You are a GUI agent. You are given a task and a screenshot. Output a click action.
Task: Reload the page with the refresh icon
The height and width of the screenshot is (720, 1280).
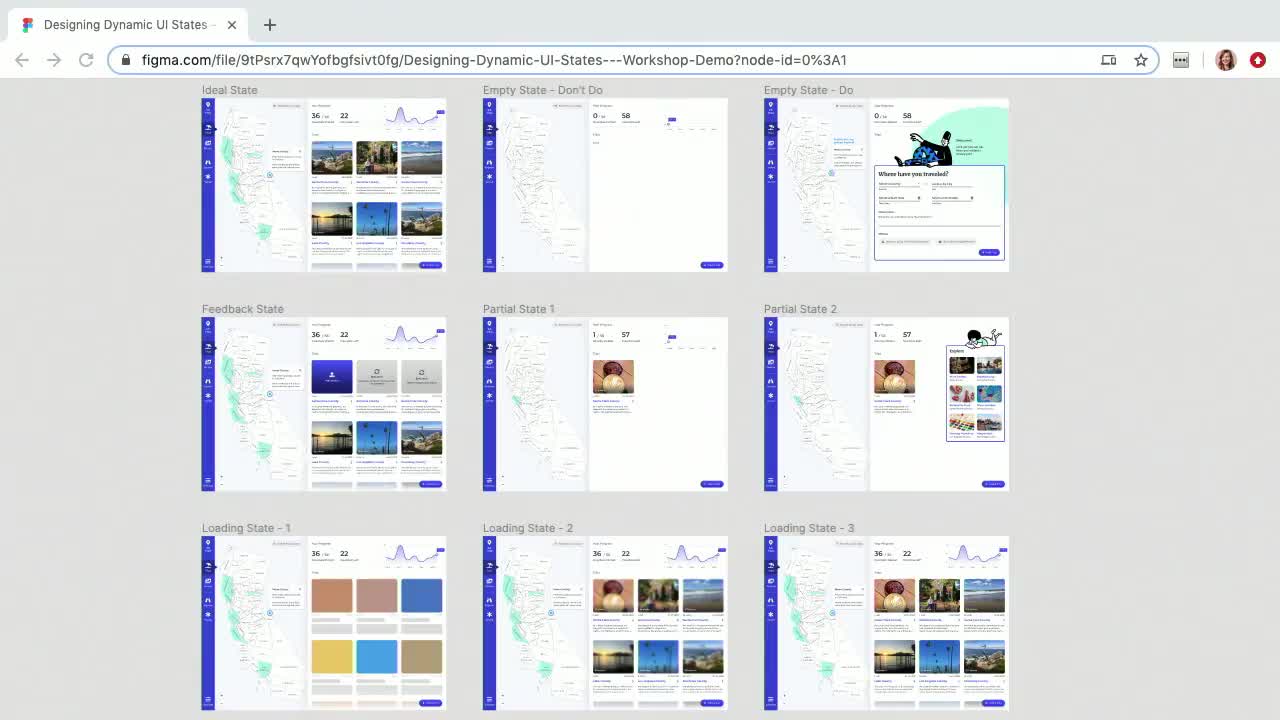tap(86, 60)
